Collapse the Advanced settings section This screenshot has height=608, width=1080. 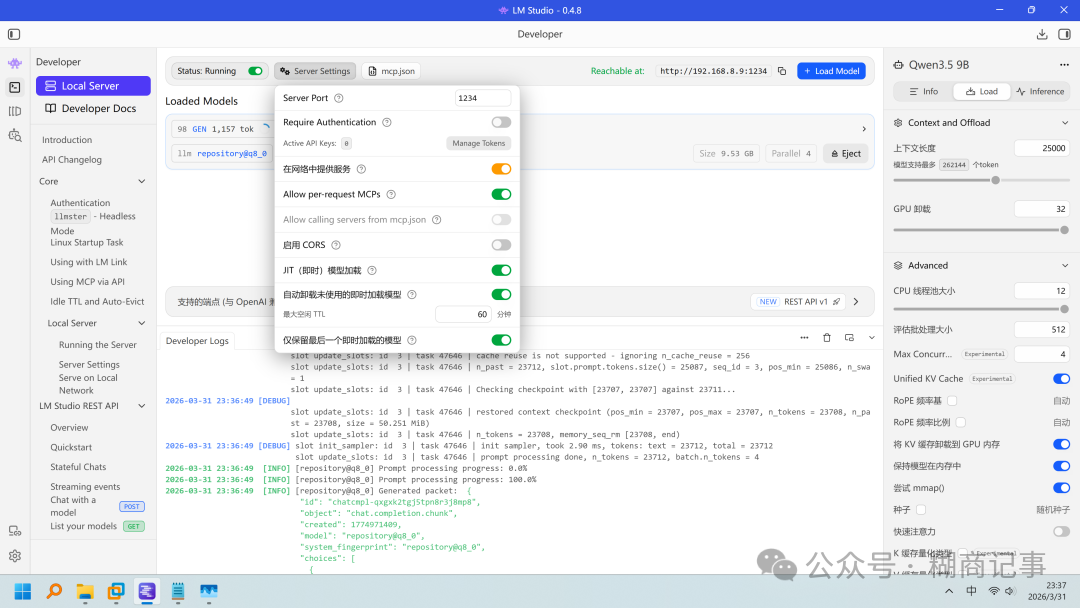1063,265
